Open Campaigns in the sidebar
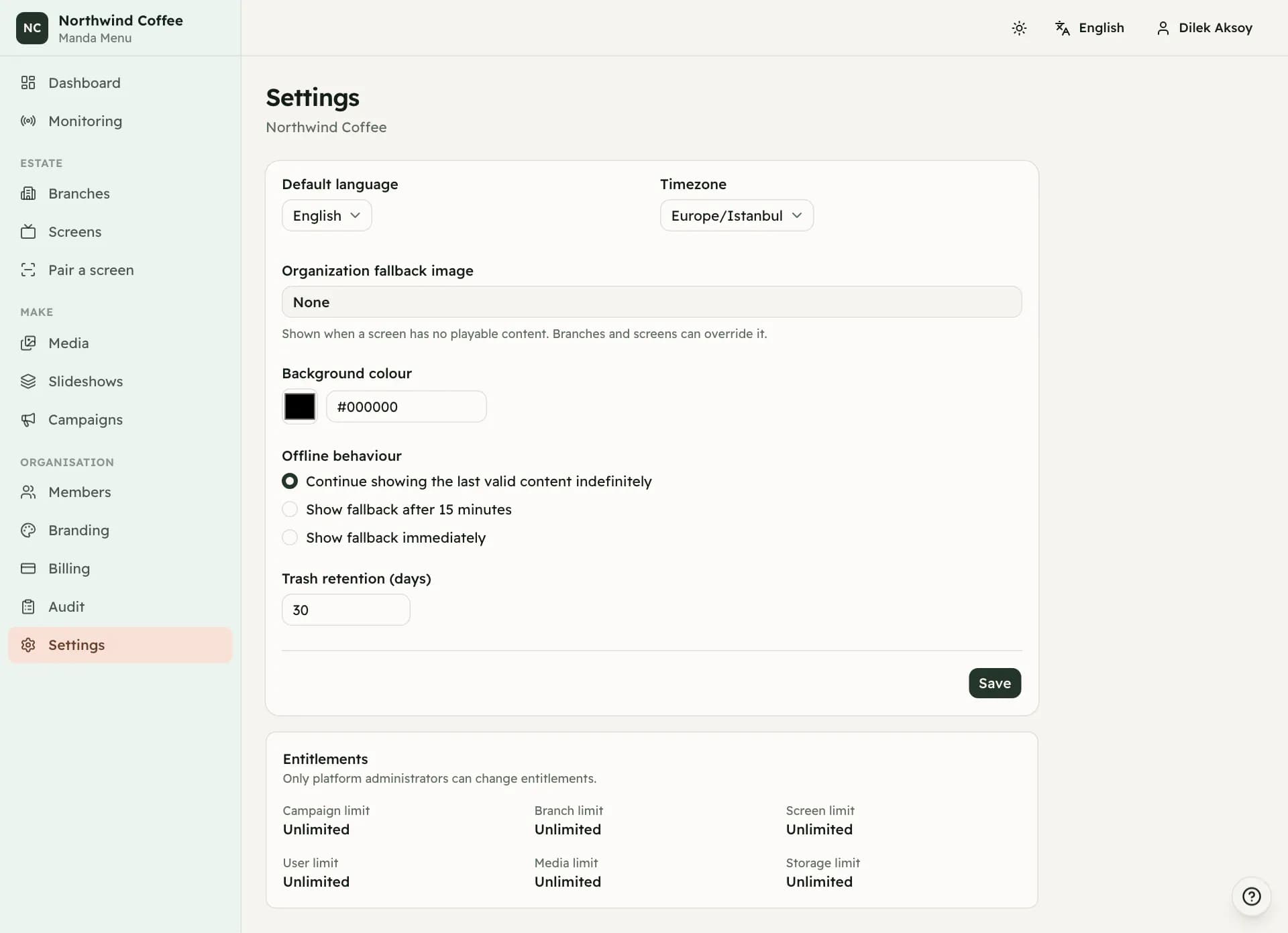The image size is (1288, 933). click(x=120, y=419)
